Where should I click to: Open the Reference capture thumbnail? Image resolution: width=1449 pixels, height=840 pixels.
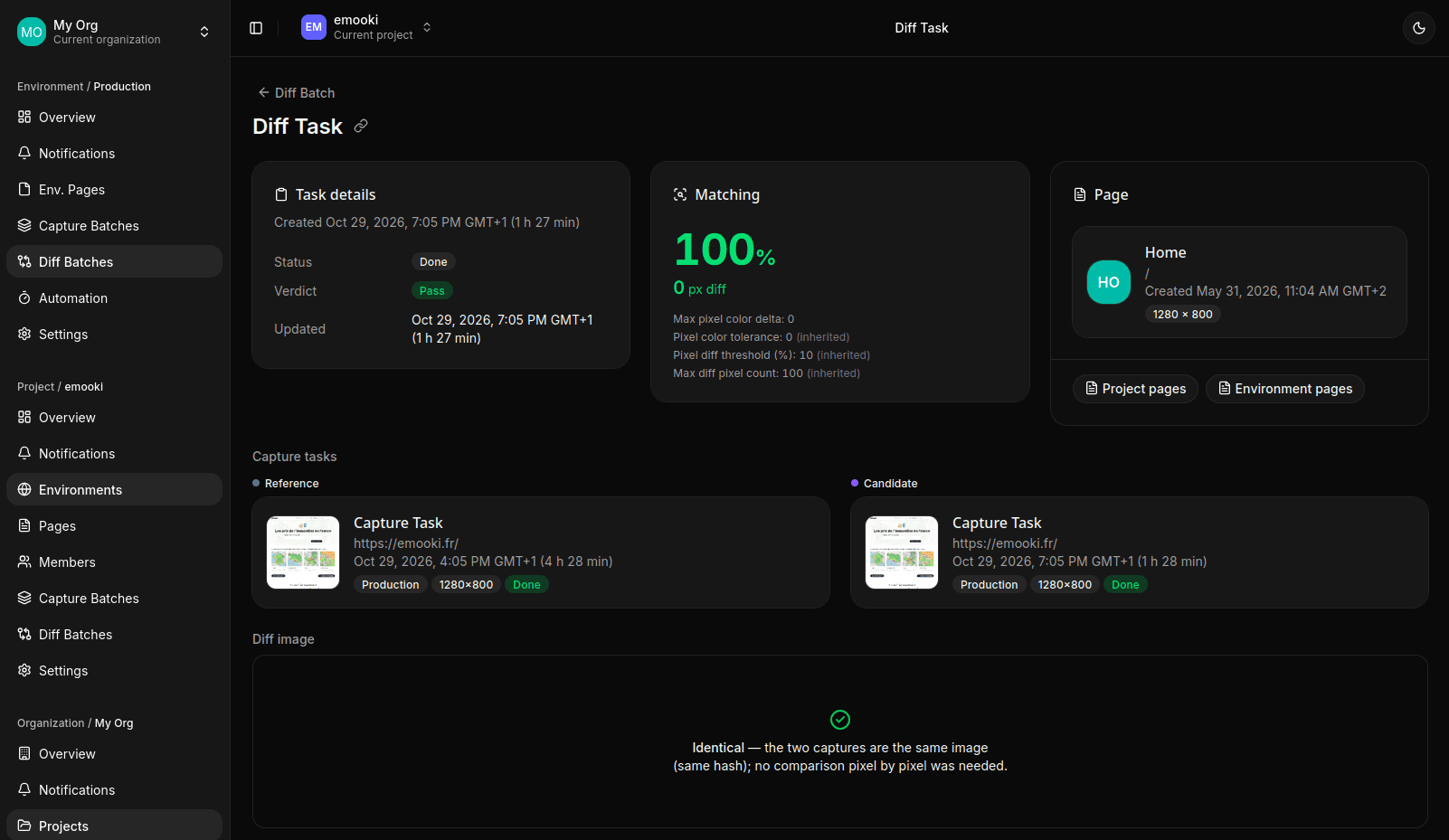303,552
